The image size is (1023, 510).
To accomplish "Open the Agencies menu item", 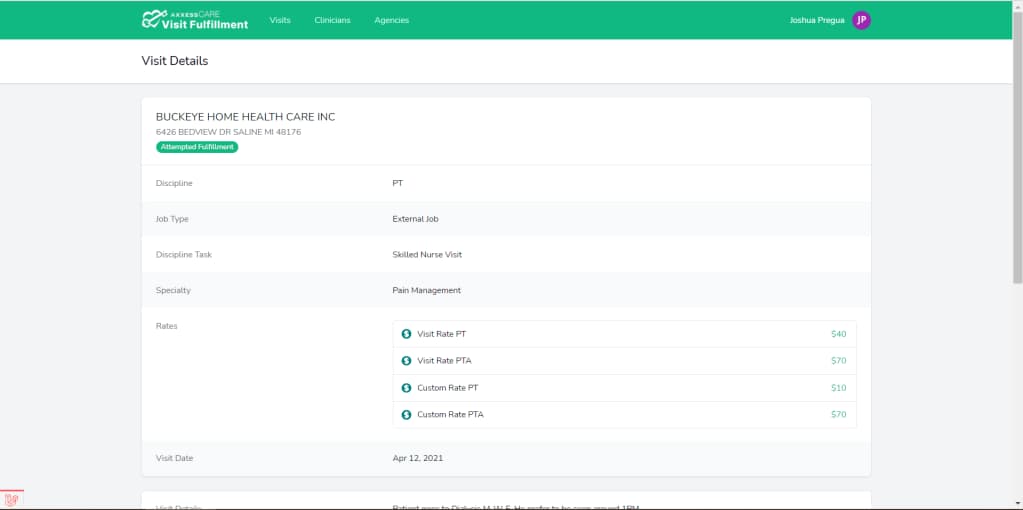I will pyautogui.click(x=391, y=20).
